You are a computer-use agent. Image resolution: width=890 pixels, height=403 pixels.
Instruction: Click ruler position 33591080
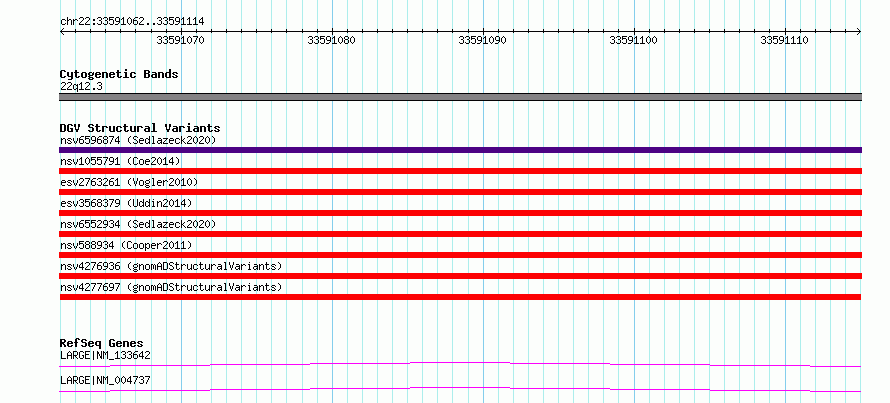pos(331,40)
